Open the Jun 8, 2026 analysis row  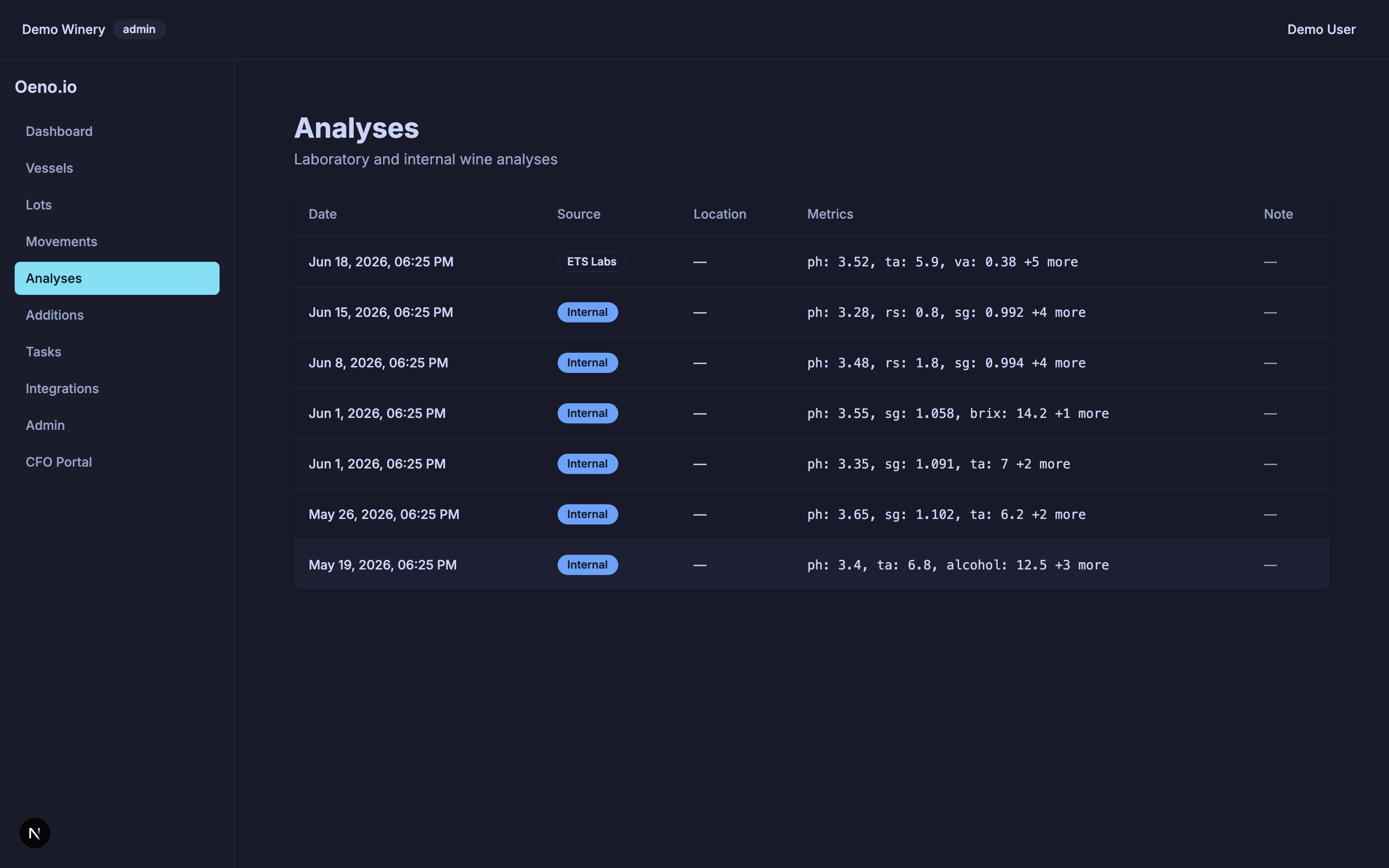tap(812, 363)
